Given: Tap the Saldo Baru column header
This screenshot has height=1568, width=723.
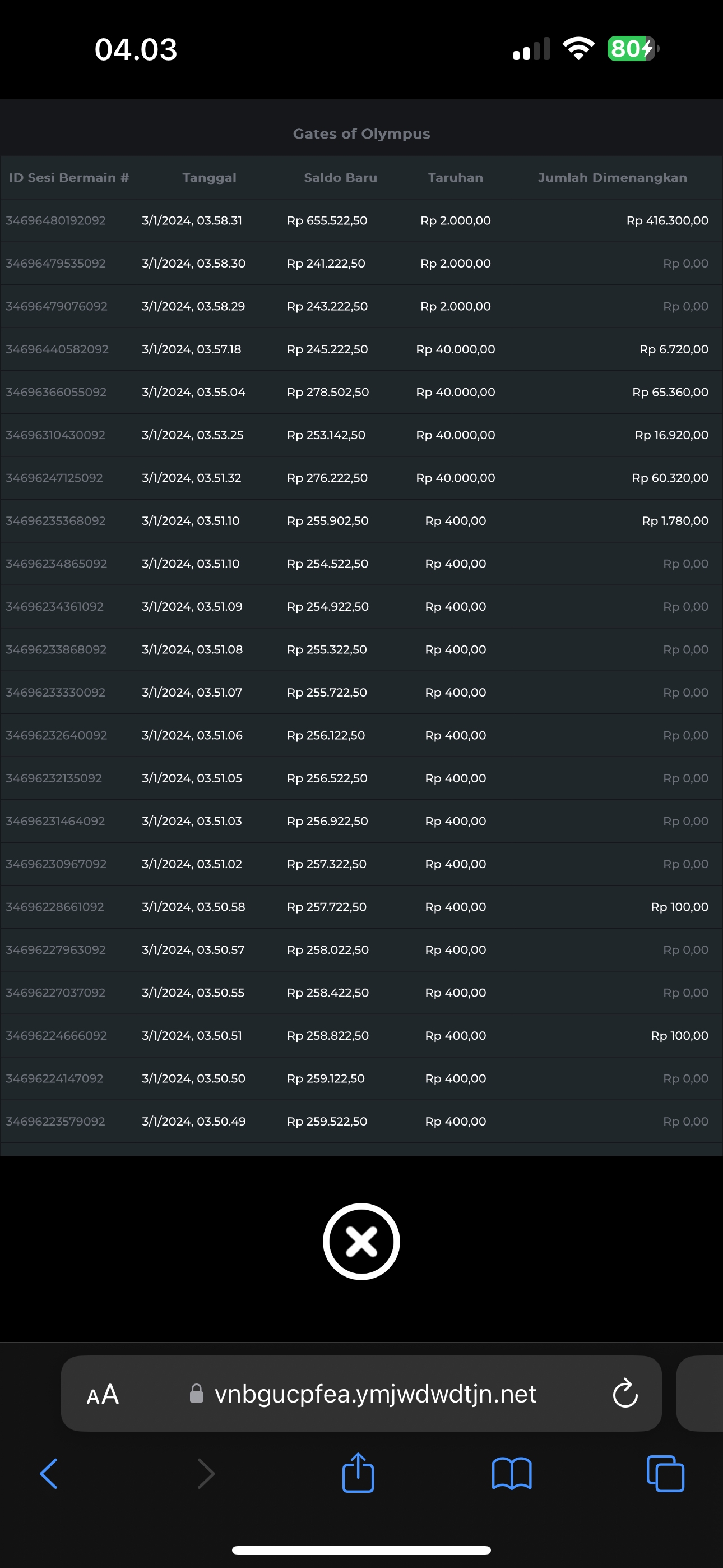Looking at the screenshot, I should coord(340,178).
